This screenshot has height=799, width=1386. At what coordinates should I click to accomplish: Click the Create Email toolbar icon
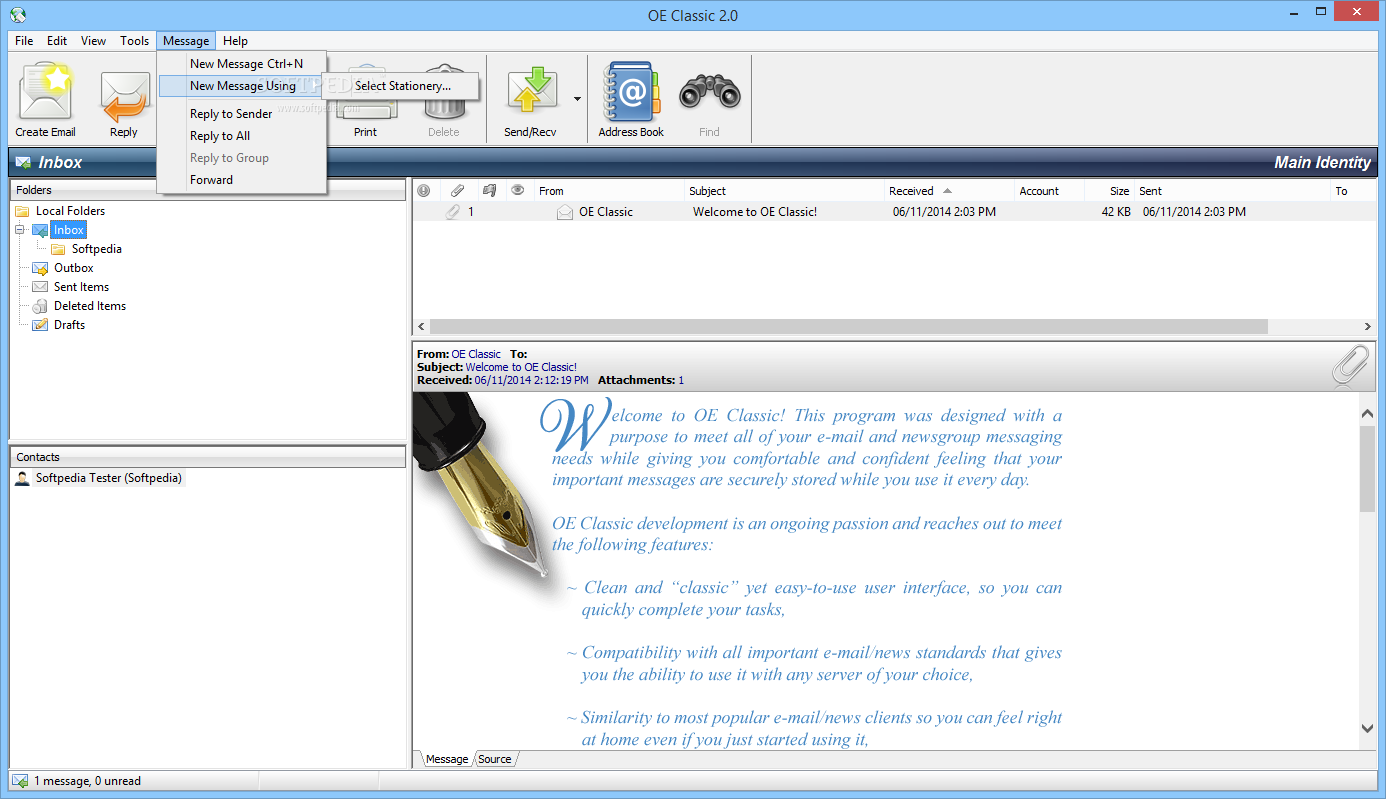point(45,92)
